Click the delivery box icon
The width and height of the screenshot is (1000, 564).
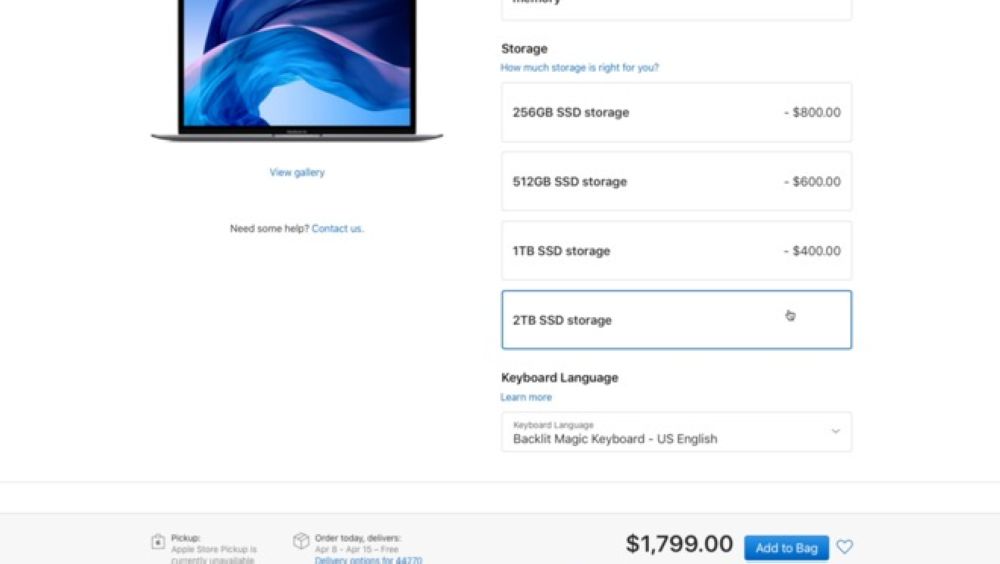coord(301,540)
